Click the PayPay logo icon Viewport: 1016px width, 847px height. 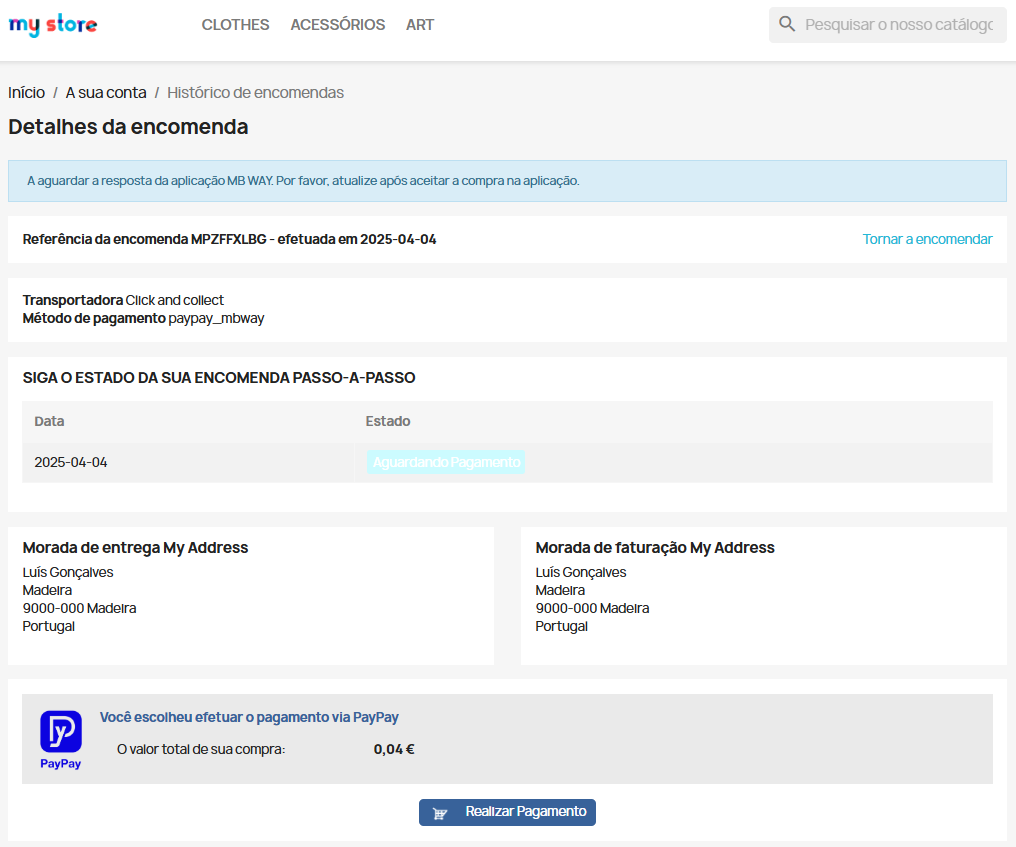60,732
